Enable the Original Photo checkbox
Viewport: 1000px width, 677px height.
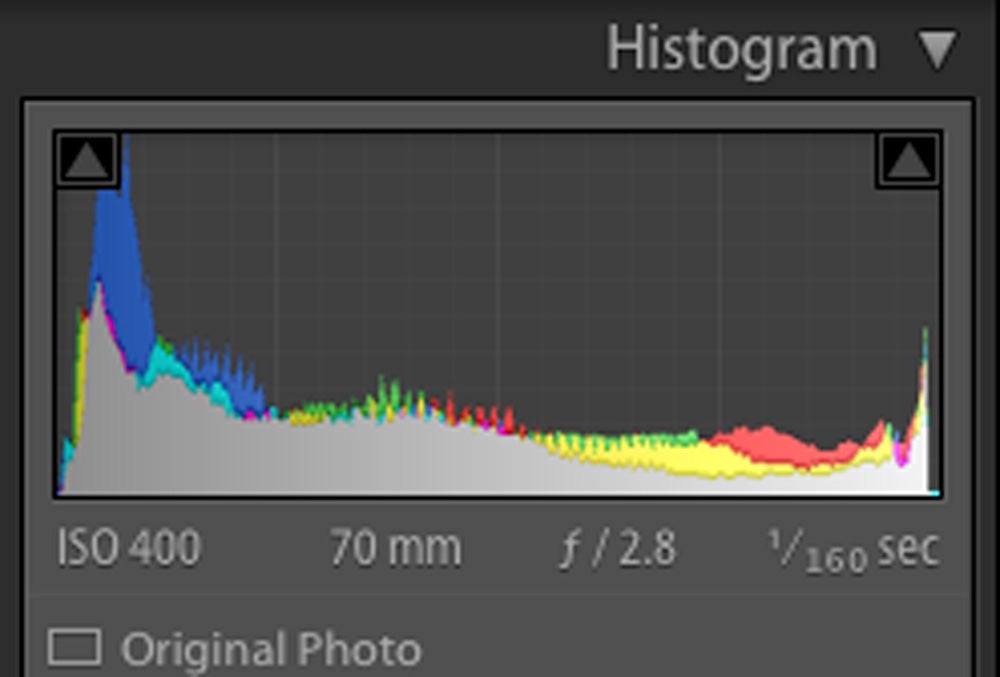pyautogui.click(x=75, y=648)
